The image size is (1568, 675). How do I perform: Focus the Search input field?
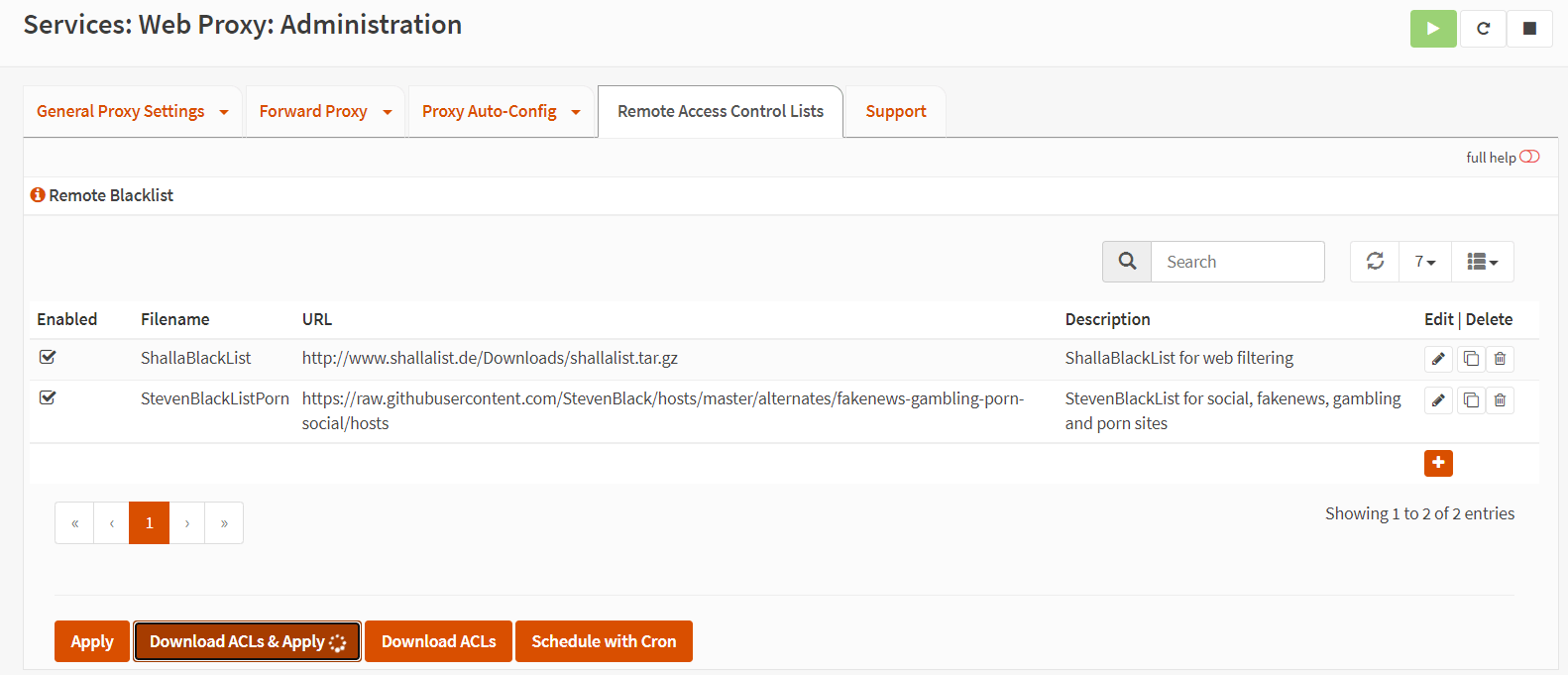(1237, 262)
